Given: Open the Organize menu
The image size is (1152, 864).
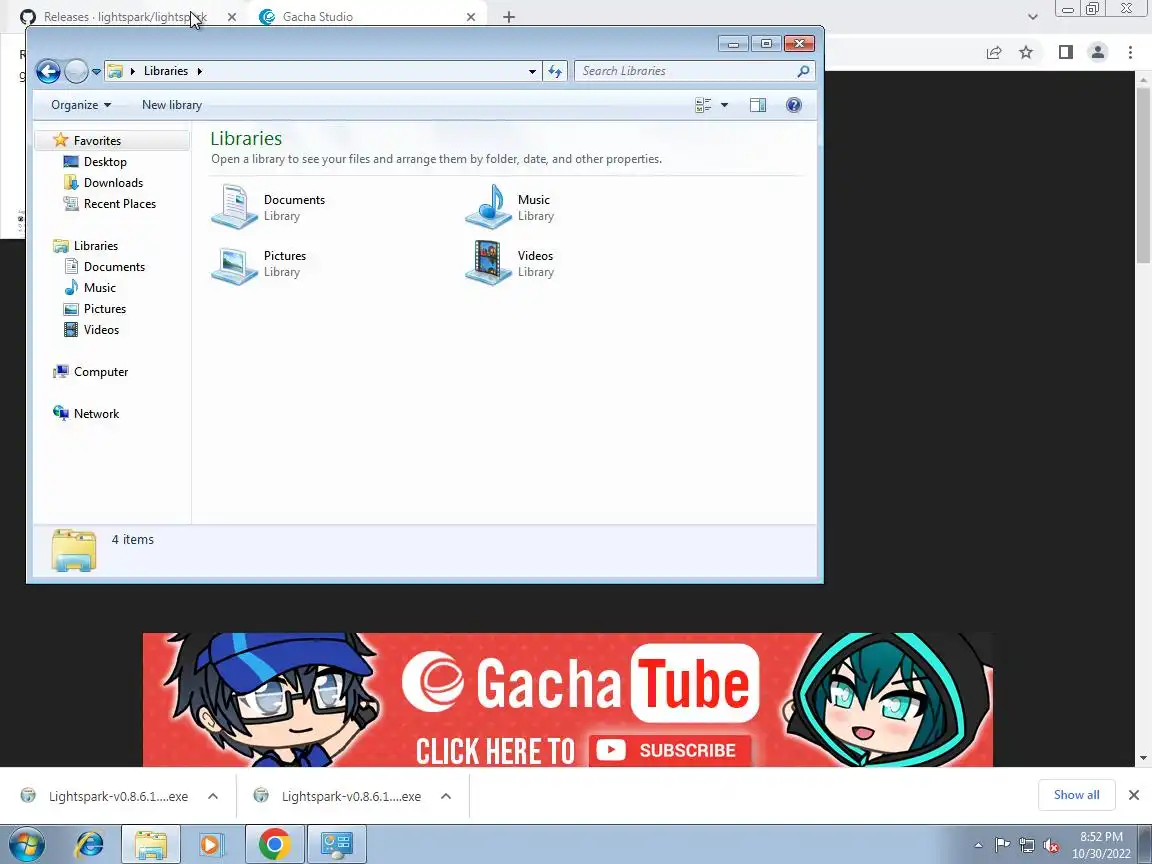Looking at the screenshot, I should (81, 105).
